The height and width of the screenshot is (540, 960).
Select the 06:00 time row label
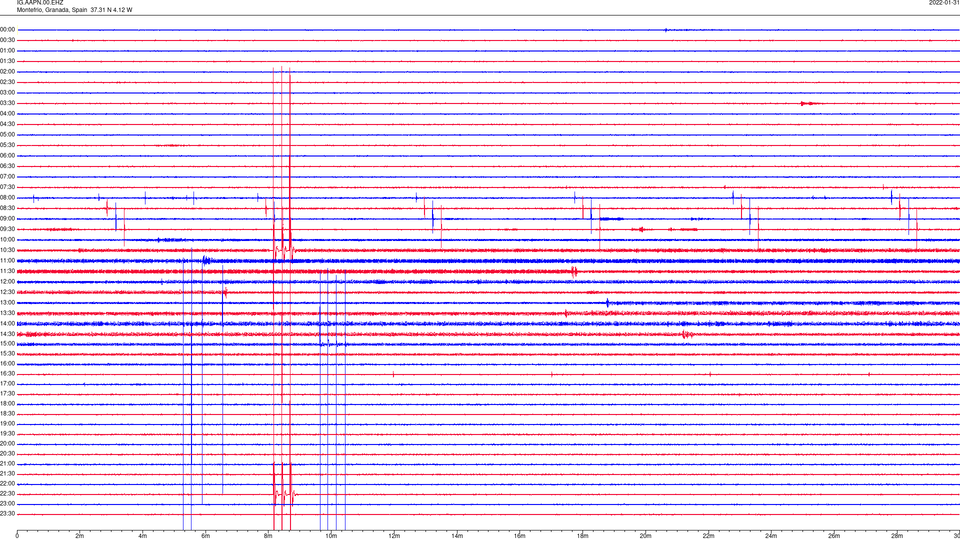7,156
